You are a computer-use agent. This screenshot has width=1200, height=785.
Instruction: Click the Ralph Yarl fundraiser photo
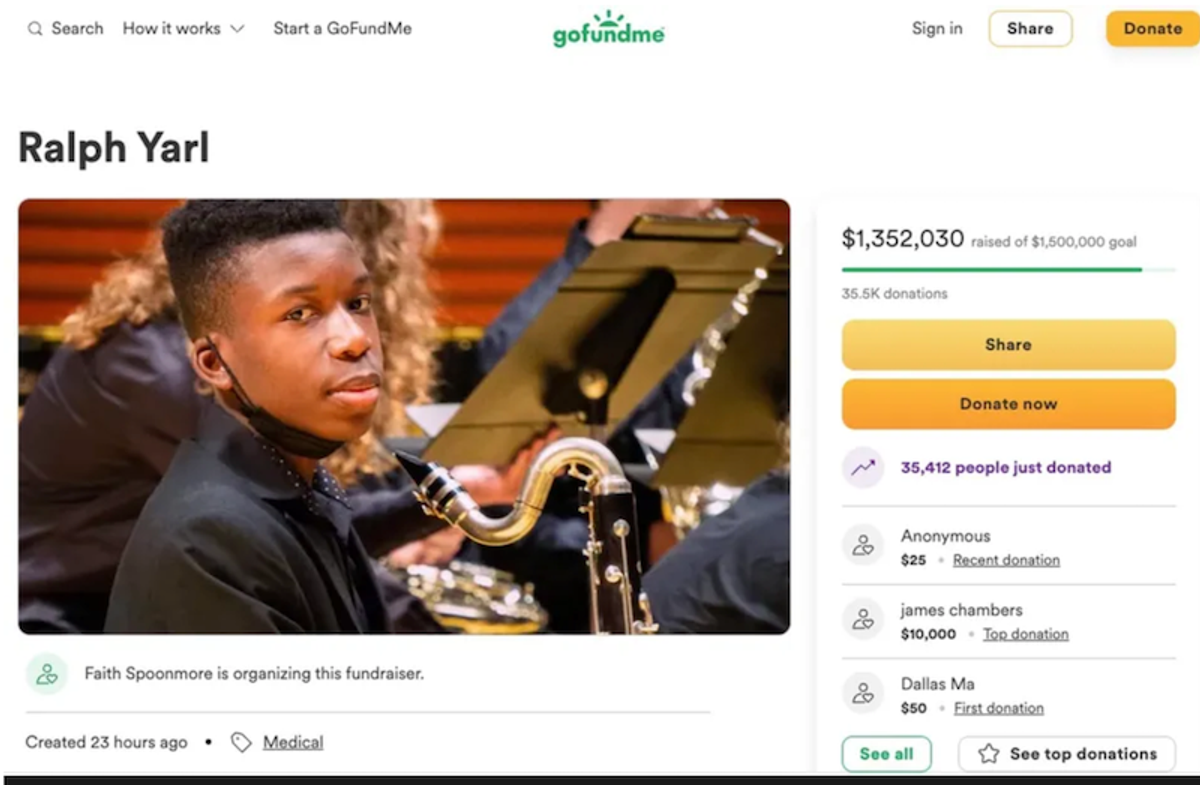click(404, 416)
